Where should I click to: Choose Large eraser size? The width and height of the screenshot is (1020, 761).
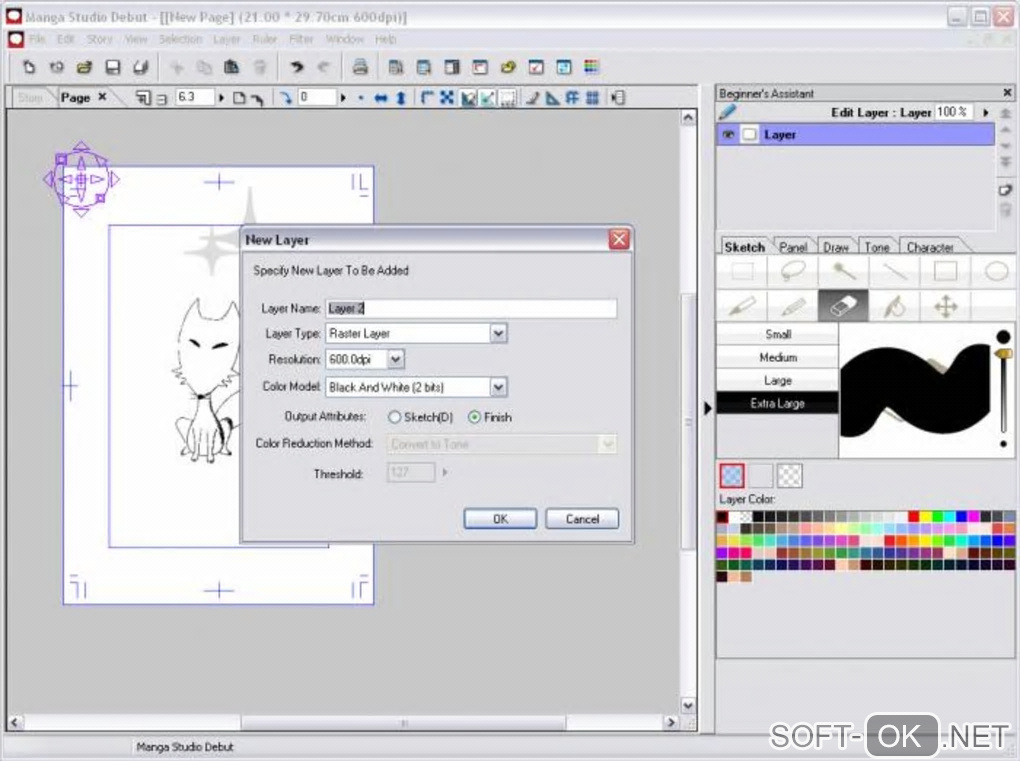[x=777, y=380]
